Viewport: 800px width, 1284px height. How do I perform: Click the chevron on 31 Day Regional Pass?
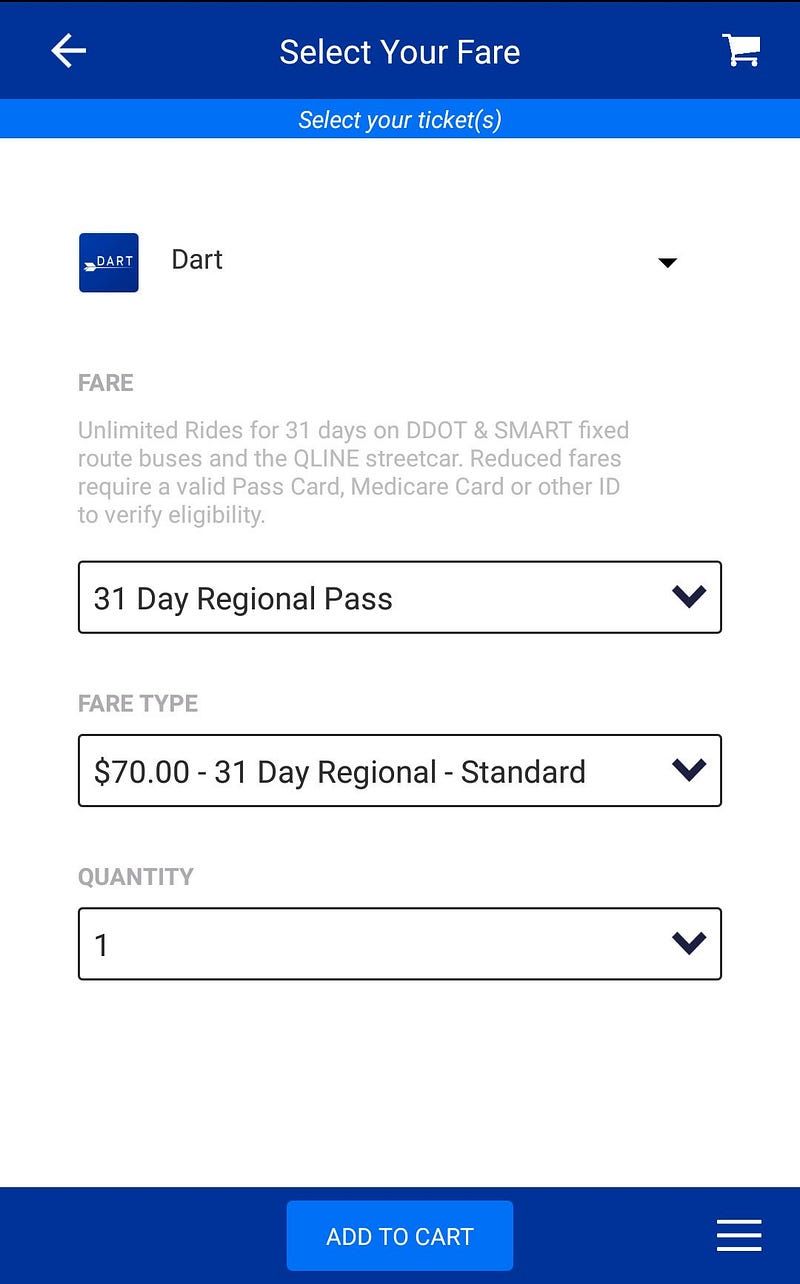coord(689,597)
